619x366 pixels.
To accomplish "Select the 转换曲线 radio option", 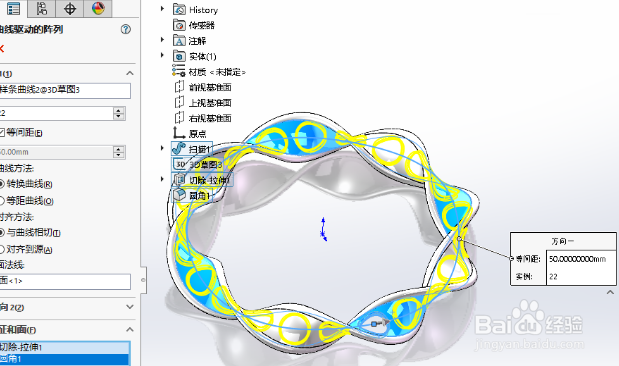I will coord(2,184).
